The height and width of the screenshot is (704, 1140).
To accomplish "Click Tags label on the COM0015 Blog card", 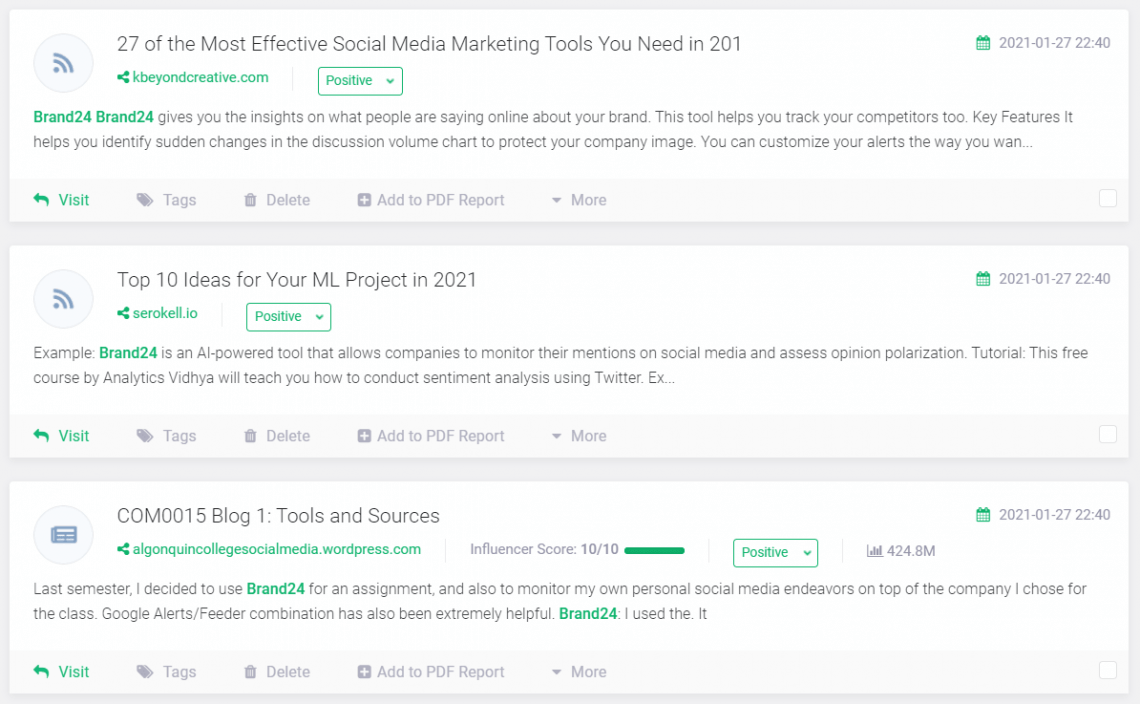I will click(x=180, y=672).
